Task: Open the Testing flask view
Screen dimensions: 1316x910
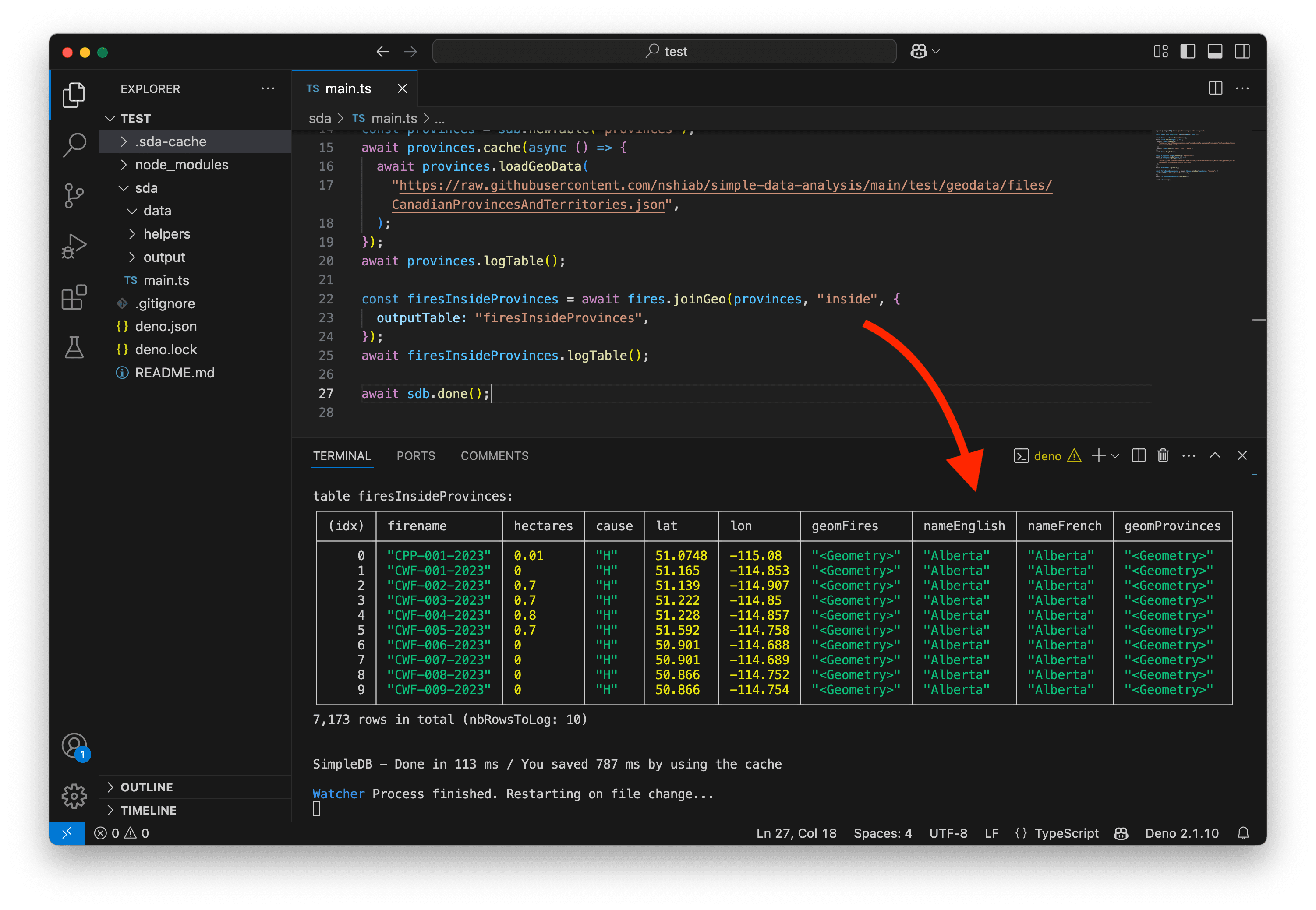Action: coord(74,347)
